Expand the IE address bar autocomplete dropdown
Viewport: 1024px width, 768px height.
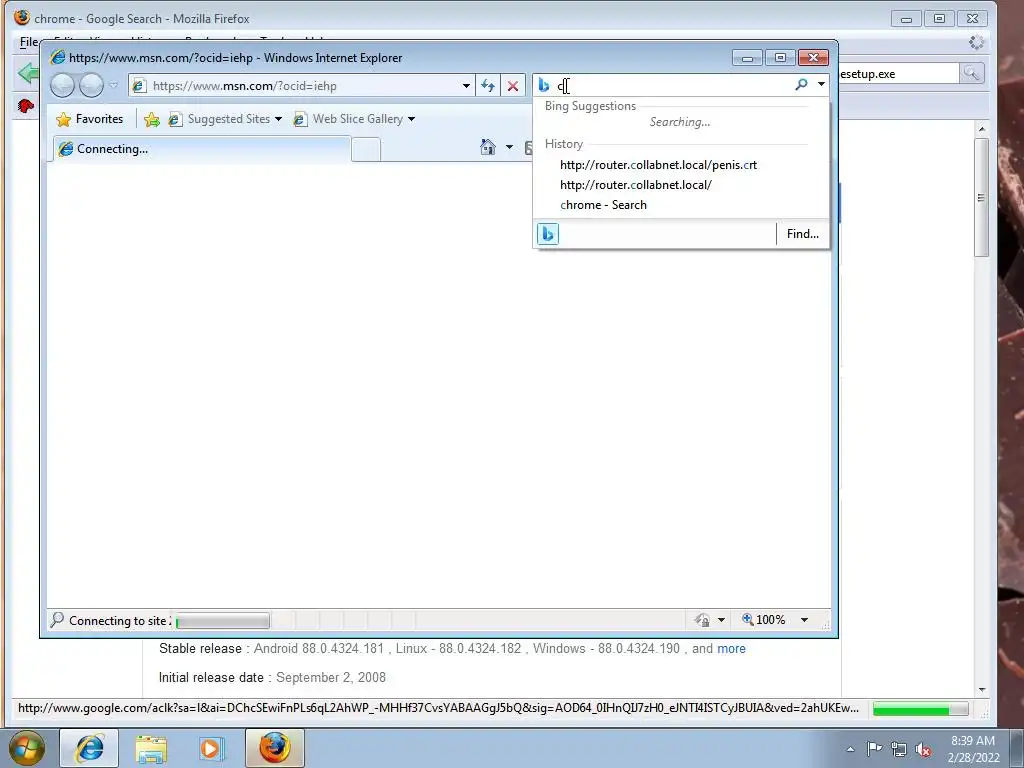(466, 86)
